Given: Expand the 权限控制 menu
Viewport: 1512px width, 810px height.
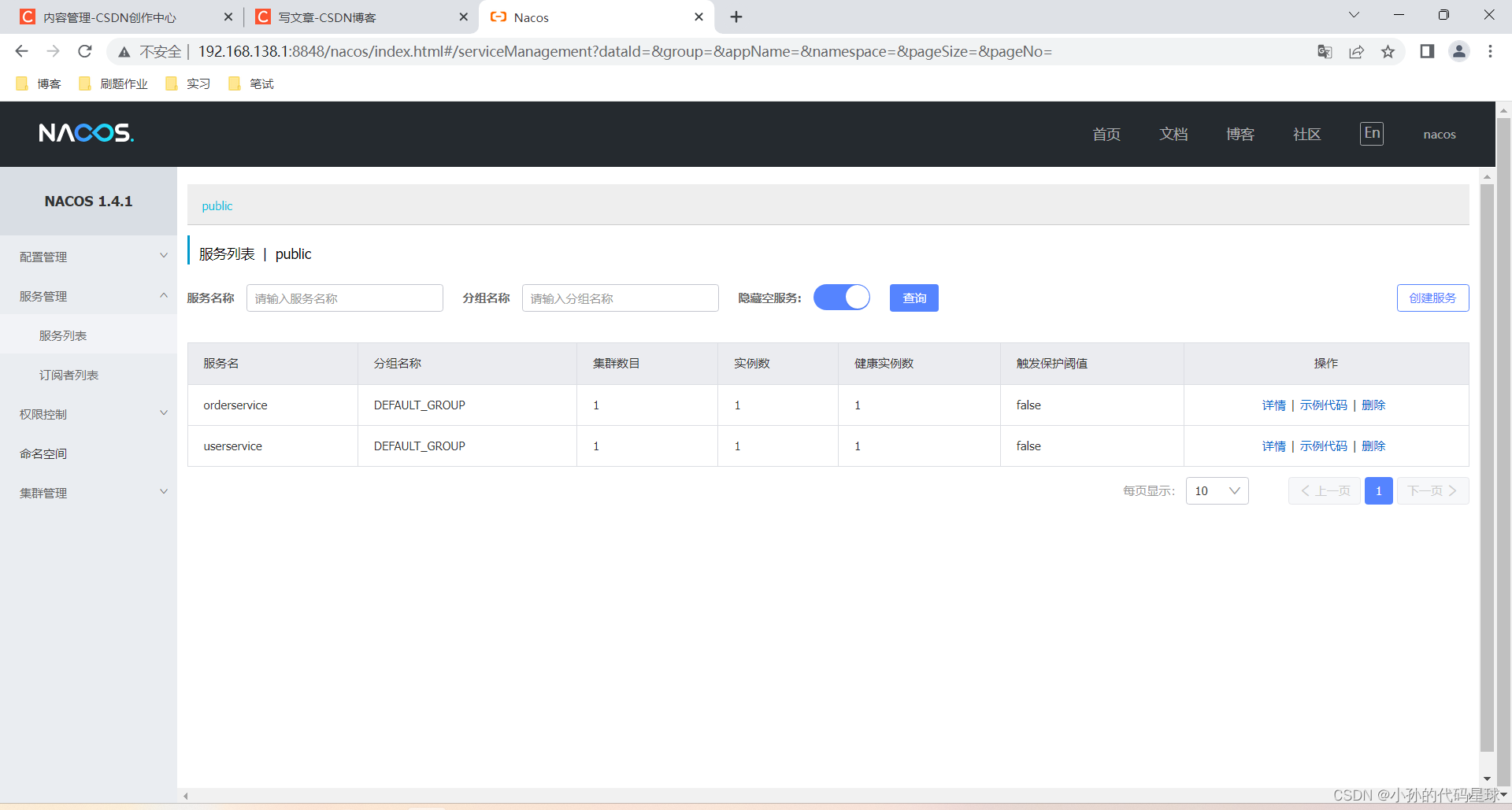Looking at the screenshot, I should pos(88,414).
